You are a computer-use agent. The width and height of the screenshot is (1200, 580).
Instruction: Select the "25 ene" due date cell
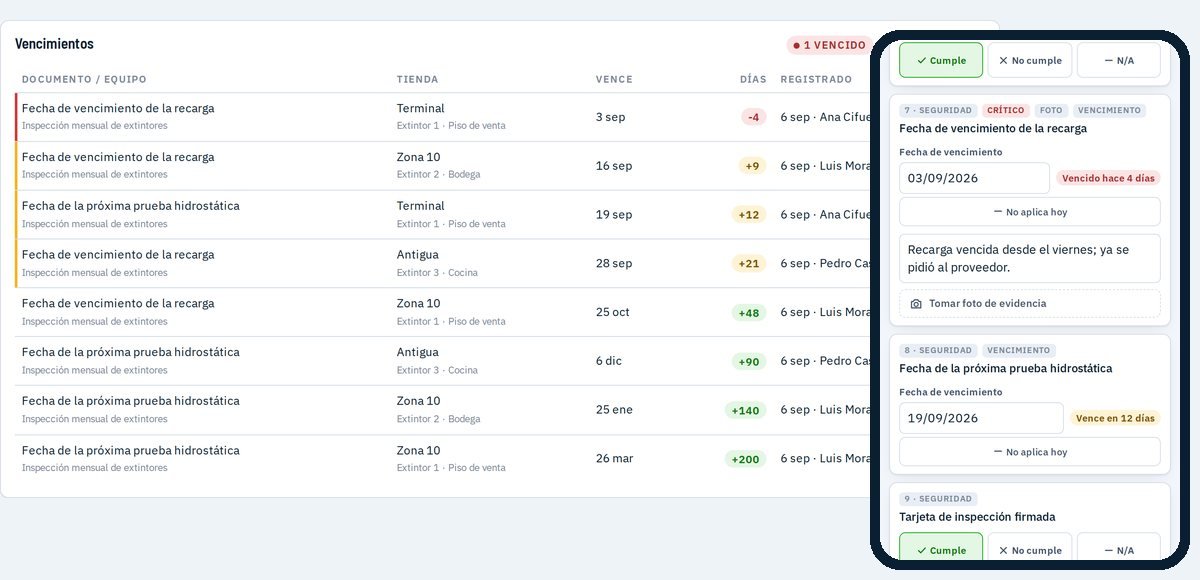coord(614,410)
